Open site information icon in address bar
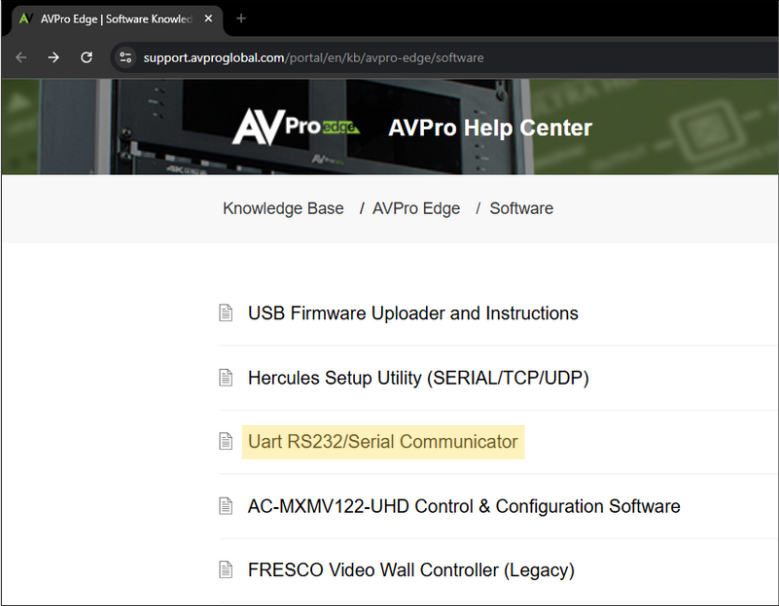The image size is (779, 606). [126, 58]
